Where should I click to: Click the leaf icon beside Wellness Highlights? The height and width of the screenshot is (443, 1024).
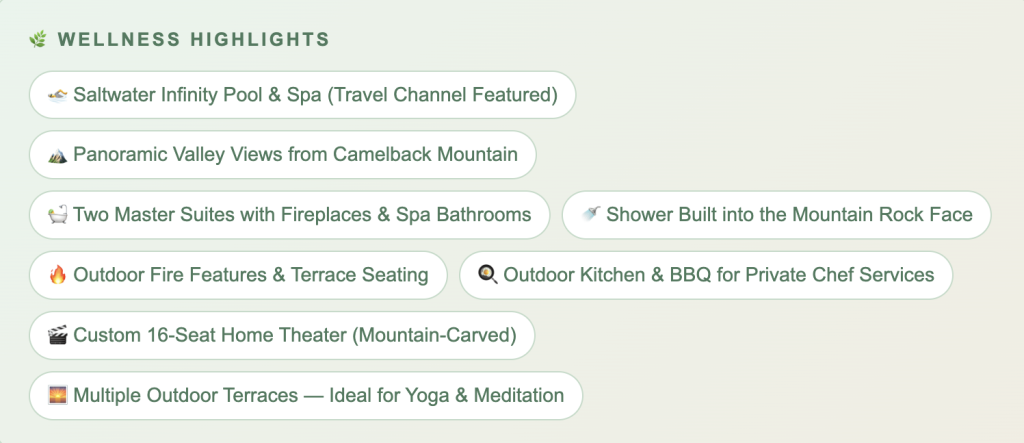coord(38,40)
